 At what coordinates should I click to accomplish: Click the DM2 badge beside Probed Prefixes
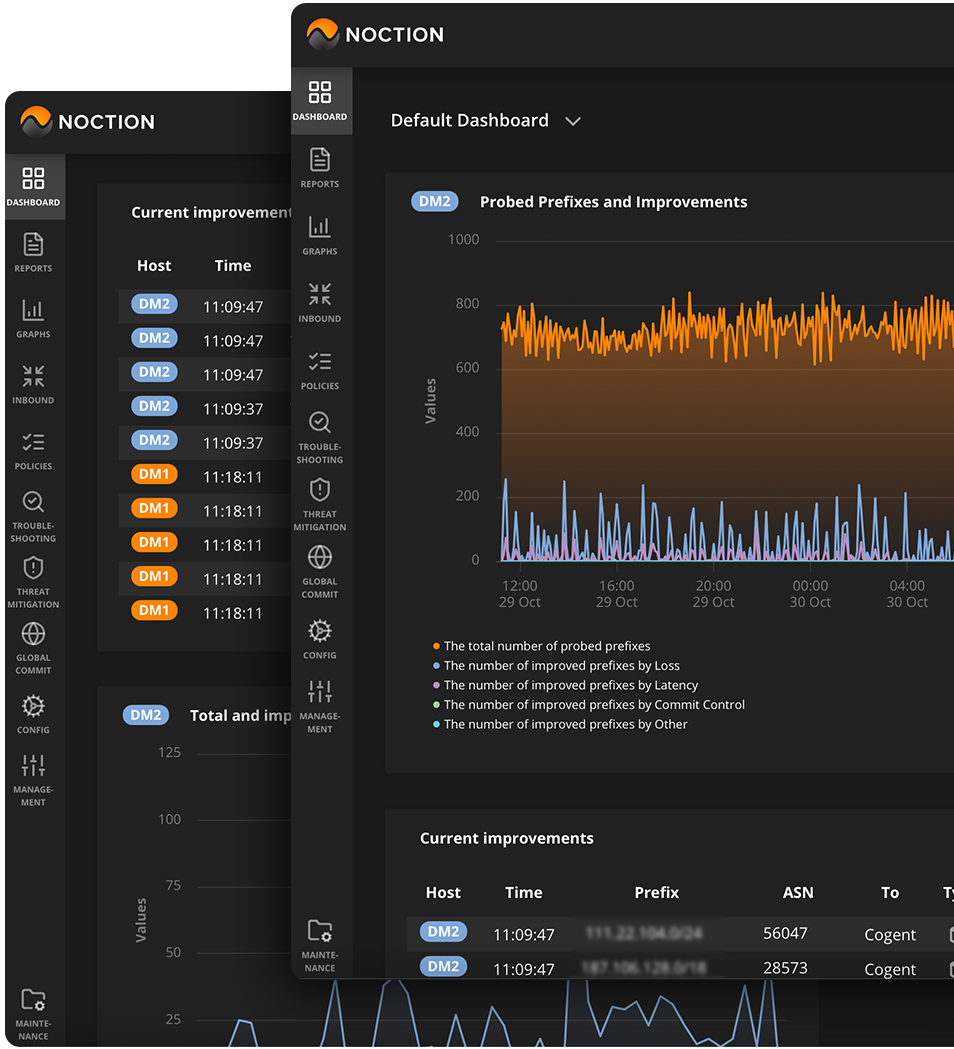(x=435, y=201)
